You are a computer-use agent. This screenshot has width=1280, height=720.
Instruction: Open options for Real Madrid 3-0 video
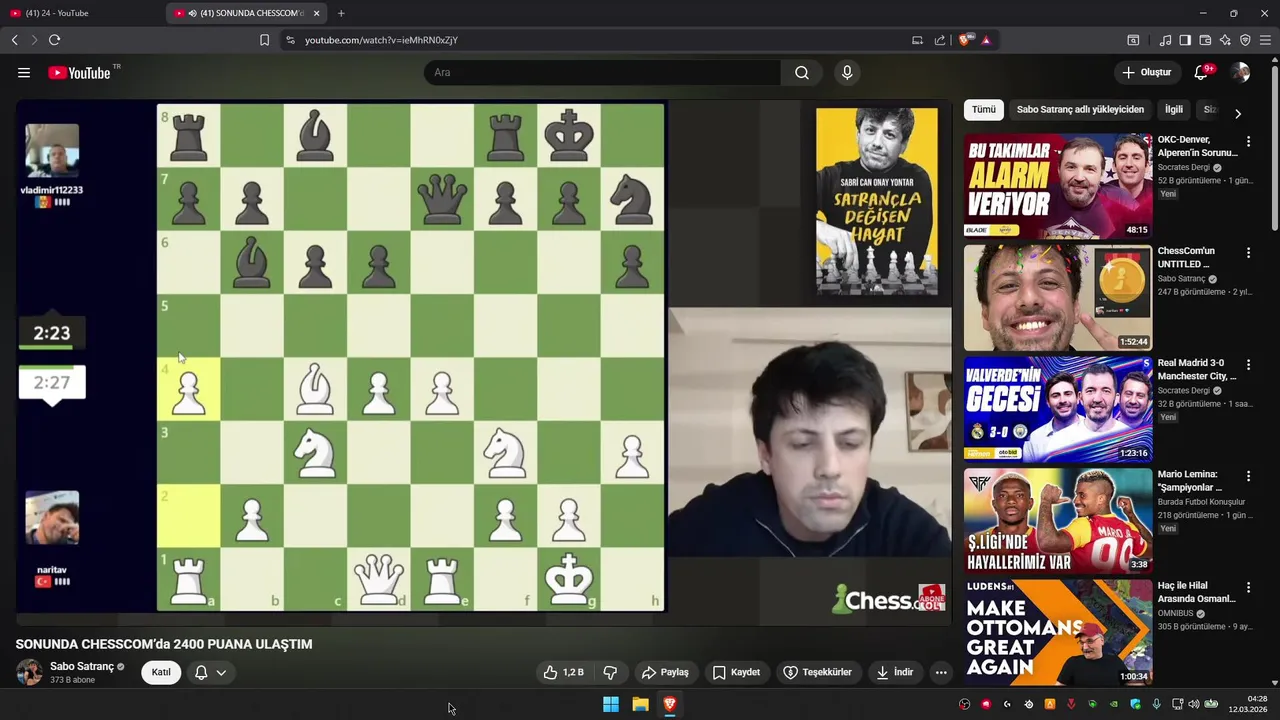[1248, 365]
